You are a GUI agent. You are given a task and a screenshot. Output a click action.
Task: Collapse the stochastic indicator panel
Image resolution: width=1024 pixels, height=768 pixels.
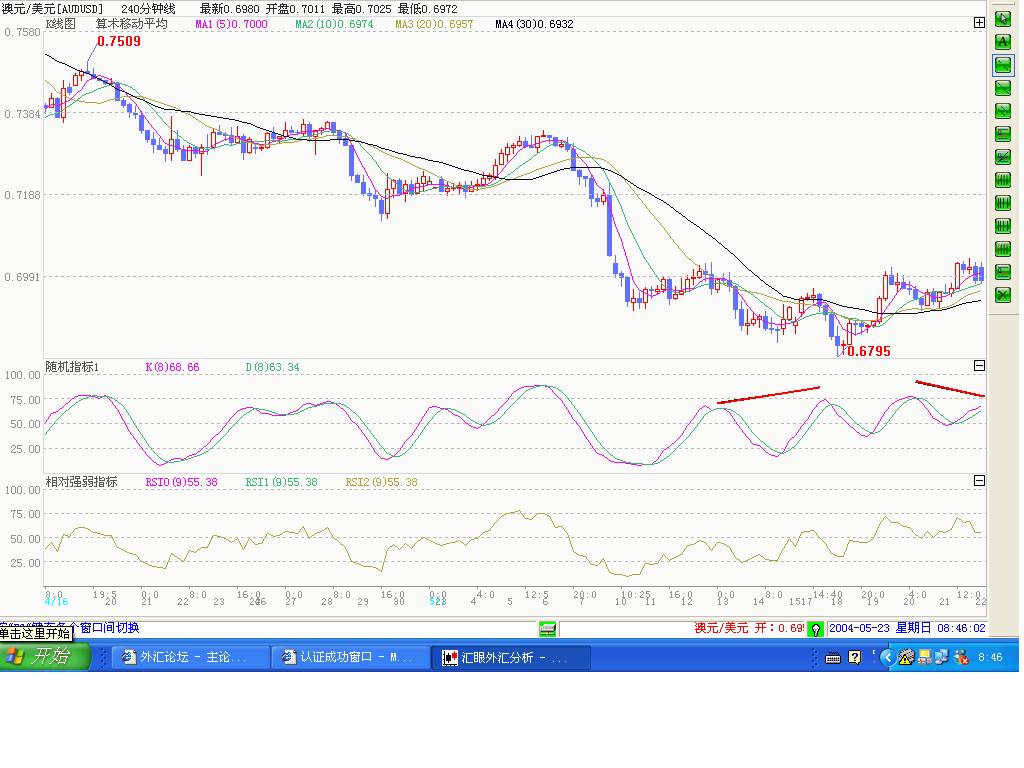[979, 367]
